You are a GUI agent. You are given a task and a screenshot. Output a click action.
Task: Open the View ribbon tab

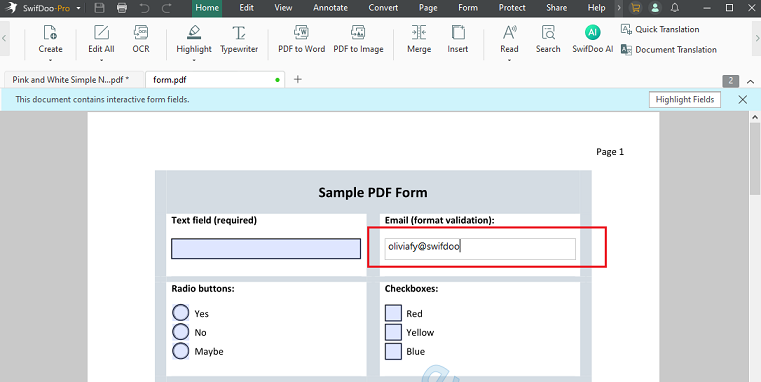(x=283, y=8)
